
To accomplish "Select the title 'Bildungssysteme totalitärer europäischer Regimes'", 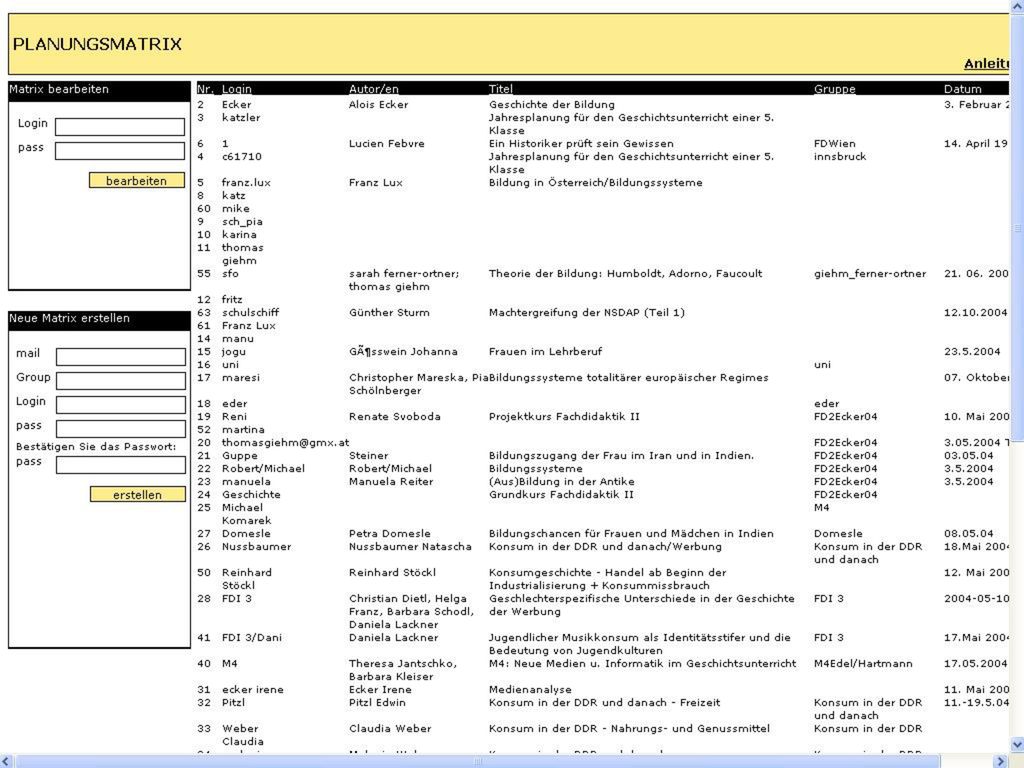I will point(629,378).
